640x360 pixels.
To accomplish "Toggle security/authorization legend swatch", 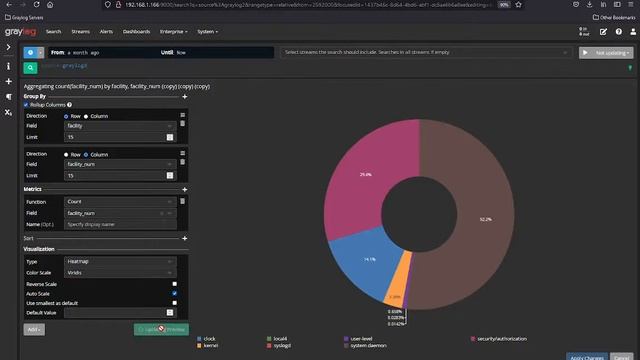I will click(473, 339).
